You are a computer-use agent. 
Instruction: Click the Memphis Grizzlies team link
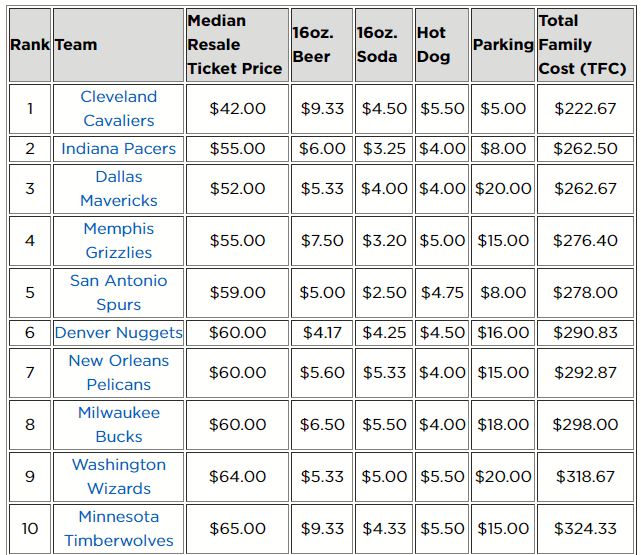119,241
